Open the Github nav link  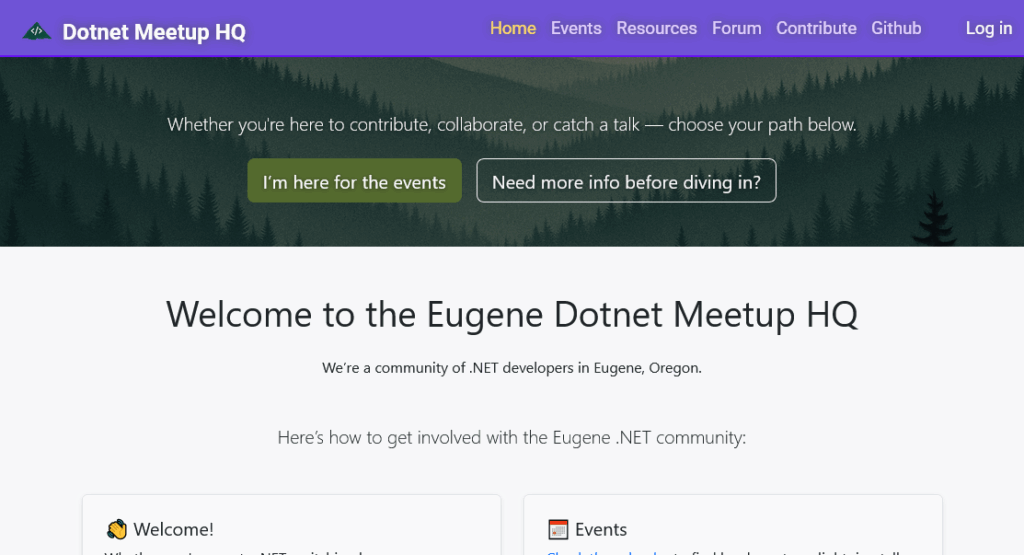tap(896, 28)
